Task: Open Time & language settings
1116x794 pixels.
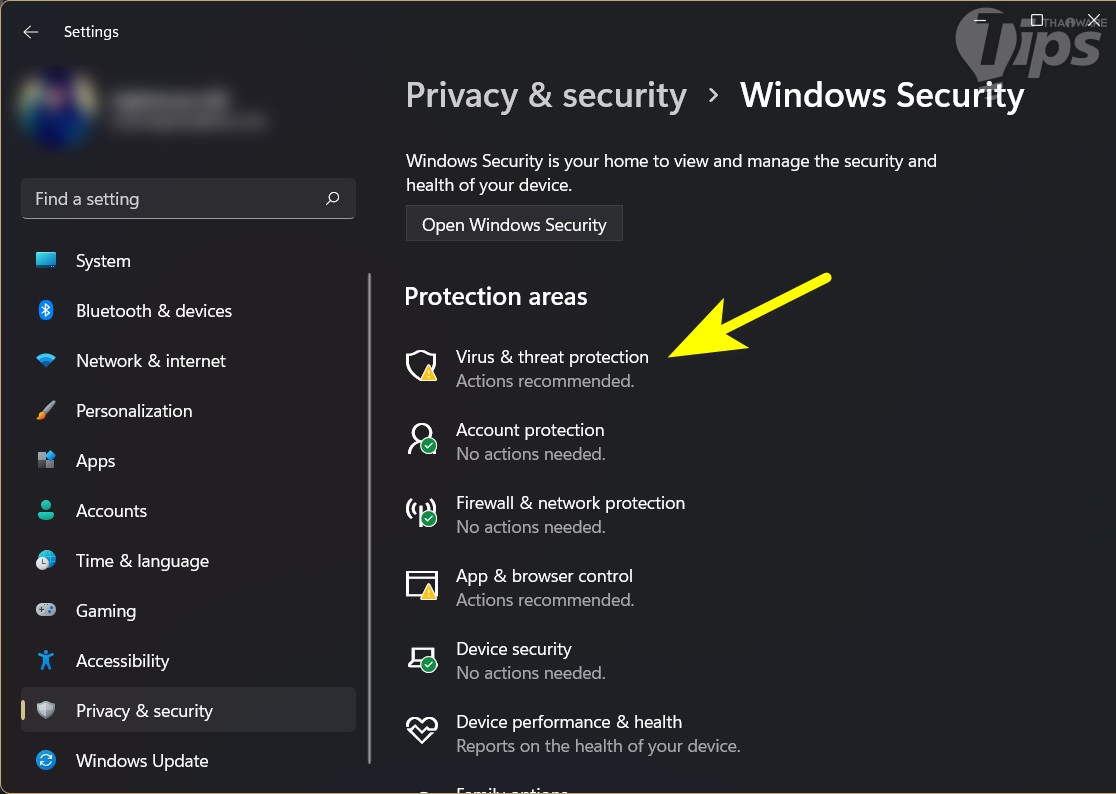Action: pyautogui.click(x=142, y=561)
